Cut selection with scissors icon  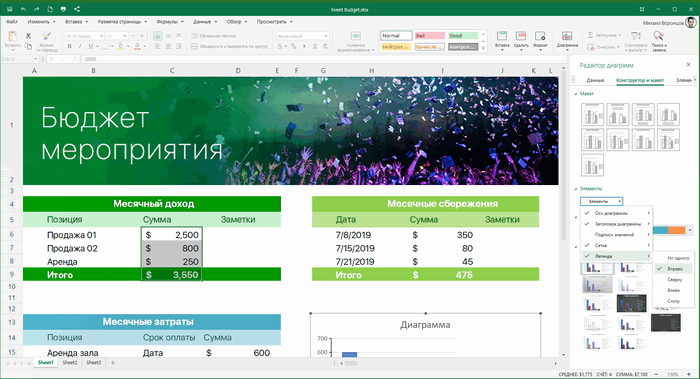pos(28,35)
